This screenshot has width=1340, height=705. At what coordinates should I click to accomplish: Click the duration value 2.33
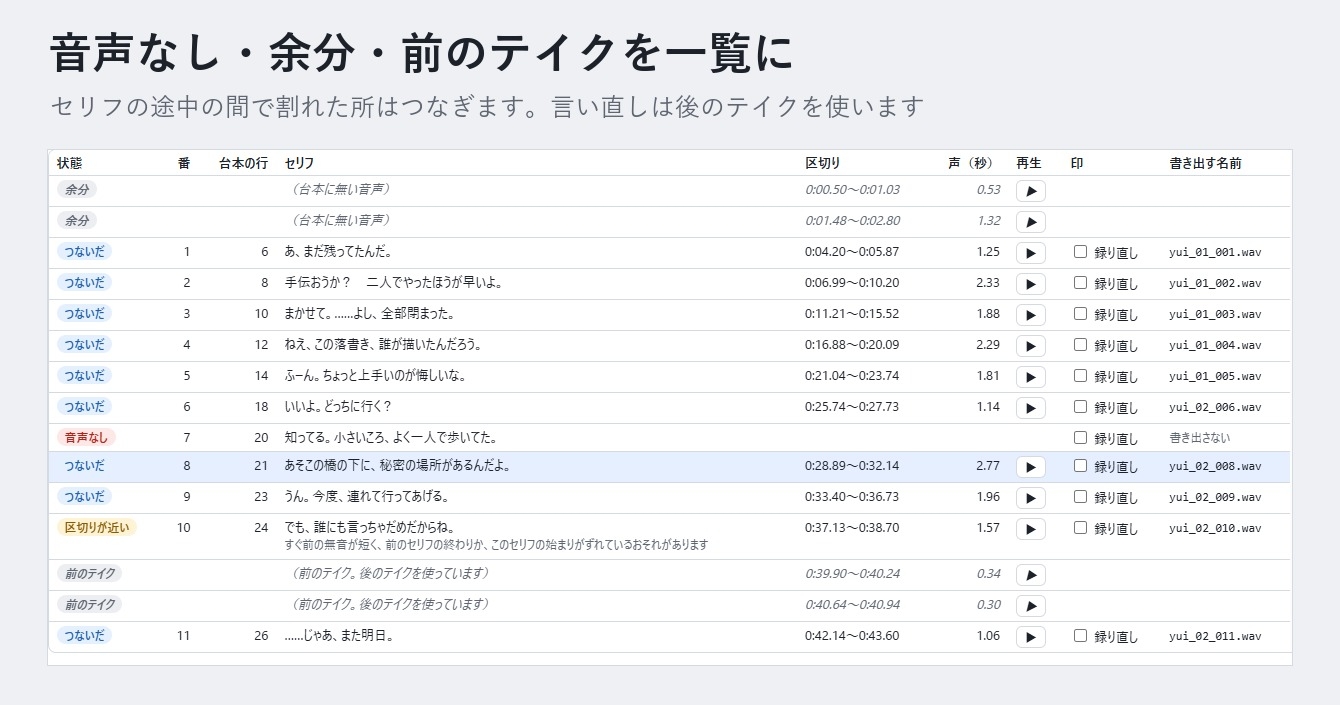[x=988, y=283]
